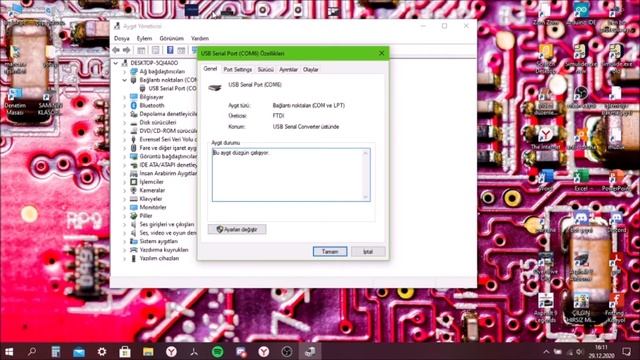
Task: Expand the Klavyeler node
Action: (125, 199)
